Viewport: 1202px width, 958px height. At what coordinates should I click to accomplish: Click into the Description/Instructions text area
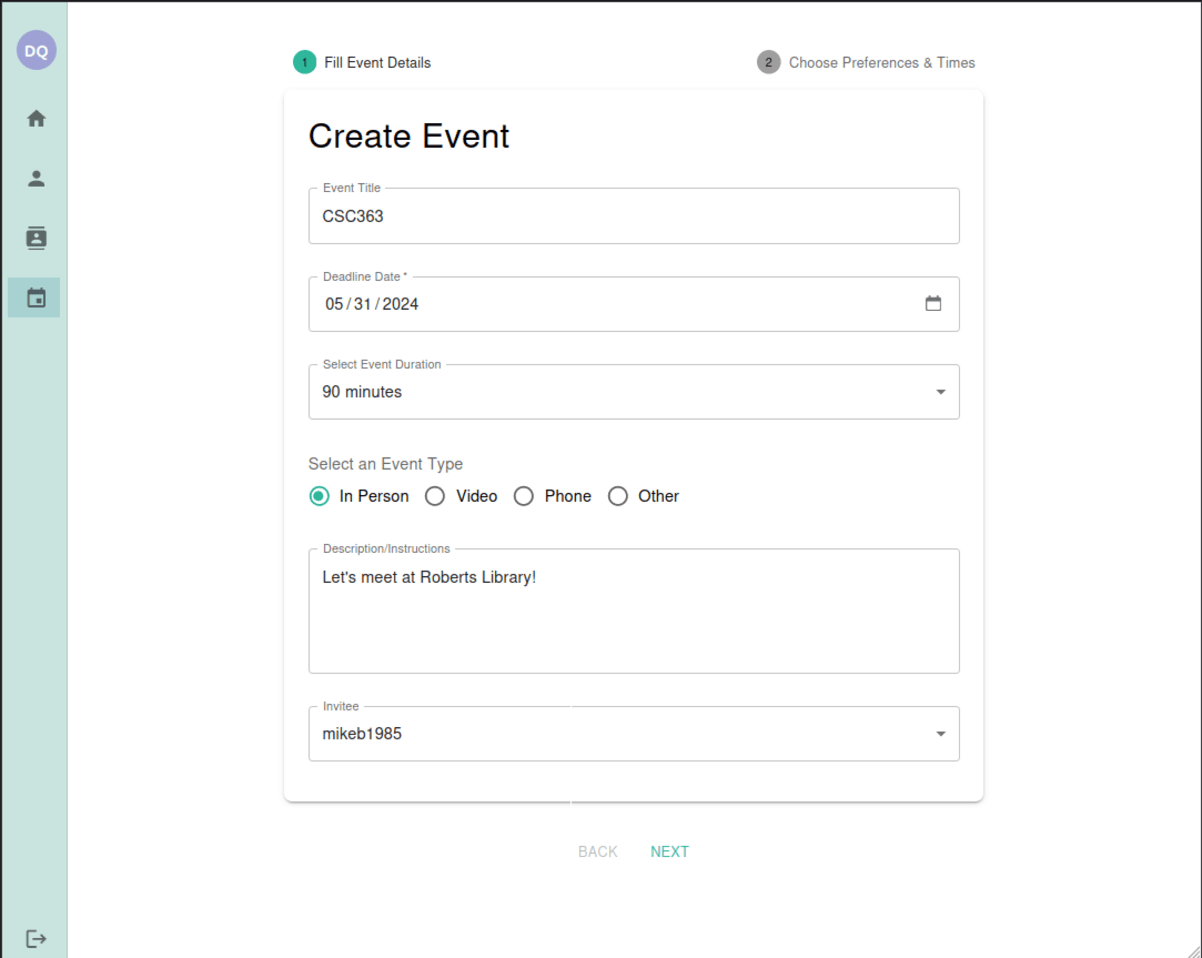[634, 611]
